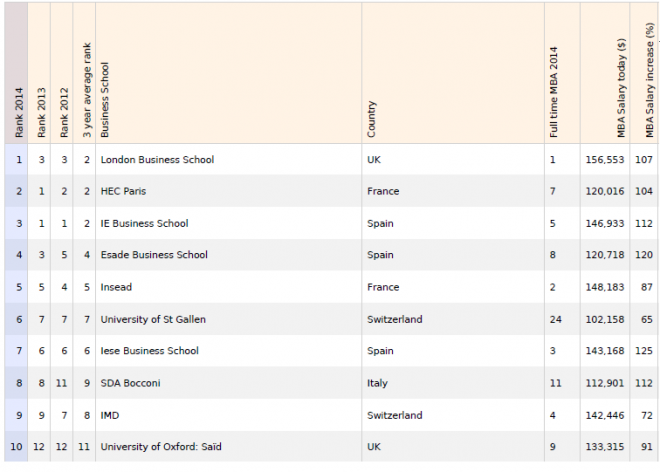Select the Insead school name
This screenshot has width=660, height=472.
[x=116, y=287]
